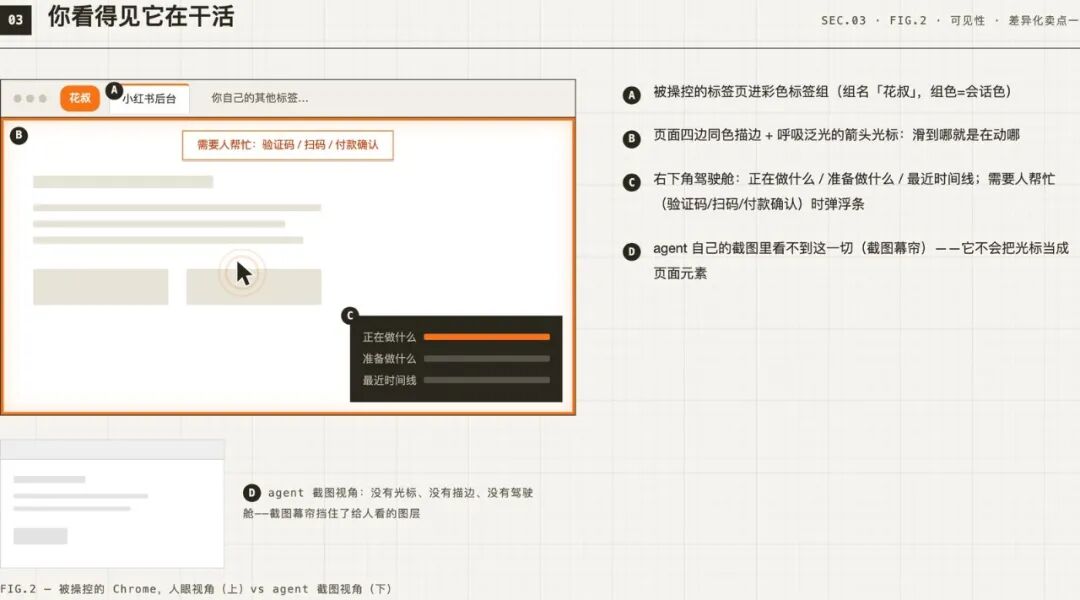Click the gray placeholder block left of the cursor
This screenshot has width=1080, height=600.
pyautogui.click(x=101, y=287)
